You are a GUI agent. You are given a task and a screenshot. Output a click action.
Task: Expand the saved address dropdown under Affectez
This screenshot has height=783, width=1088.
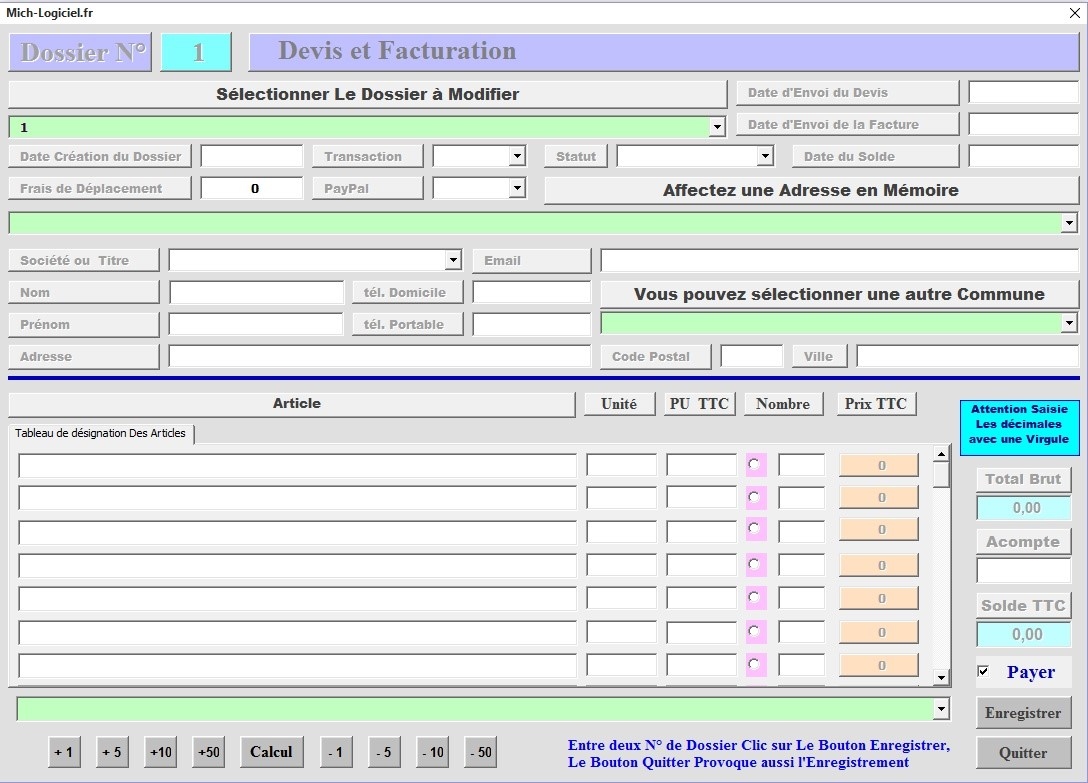coord(1069,223)
